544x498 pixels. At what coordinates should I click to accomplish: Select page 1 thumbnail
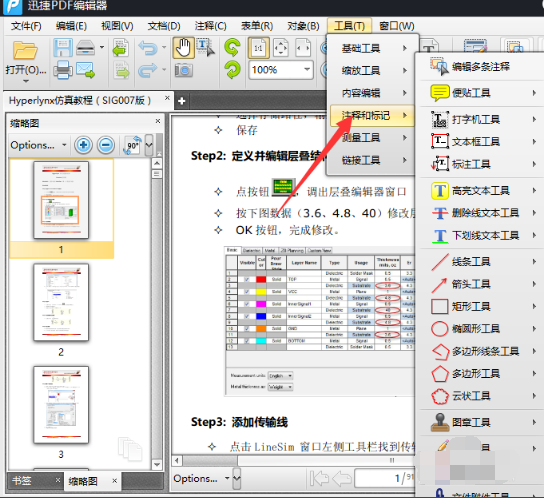tap(61, 200)
